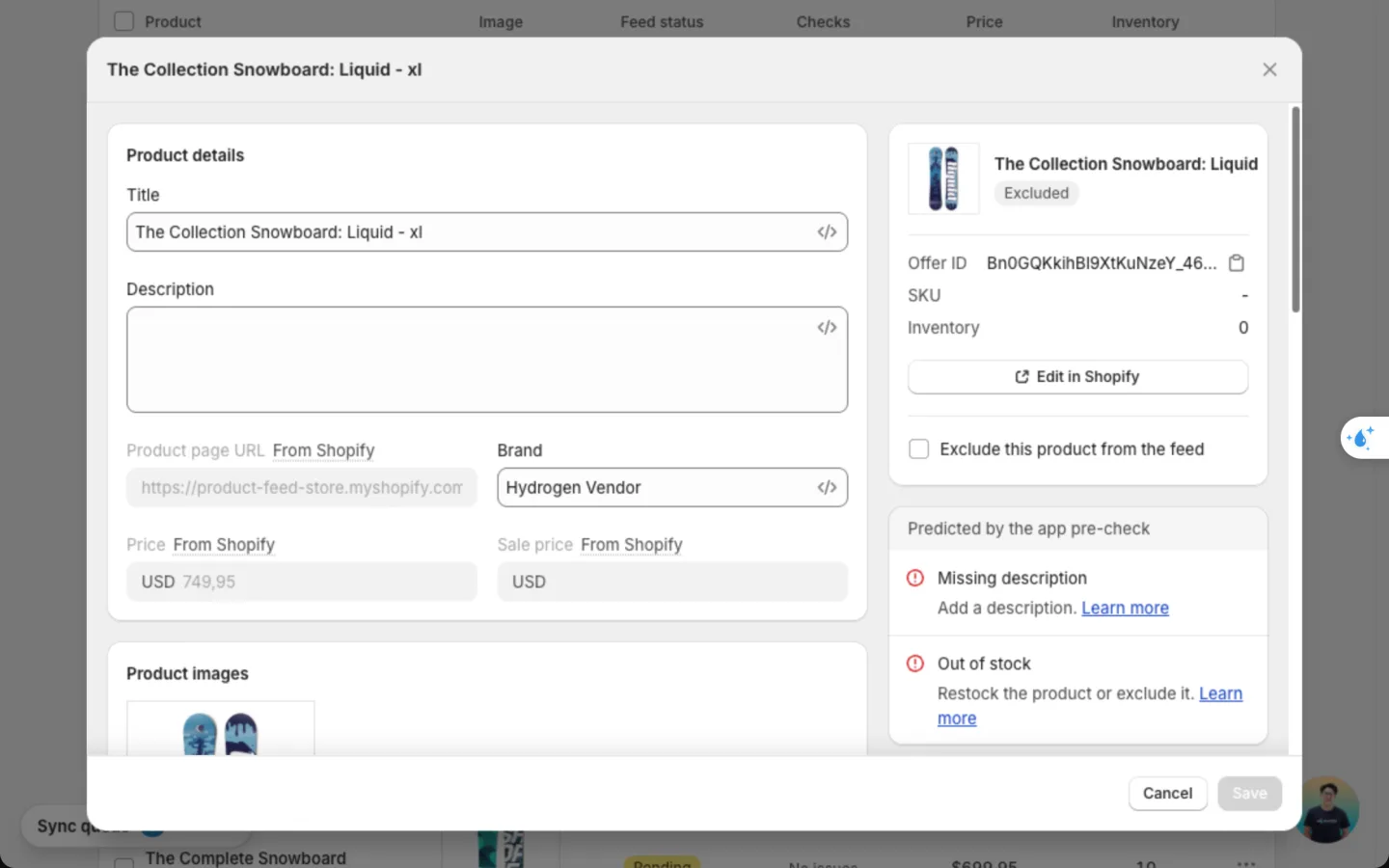This screenshot has width=1389, height=868.
Task: Click From Shopify label beside Price
Action: click(224, 545)
